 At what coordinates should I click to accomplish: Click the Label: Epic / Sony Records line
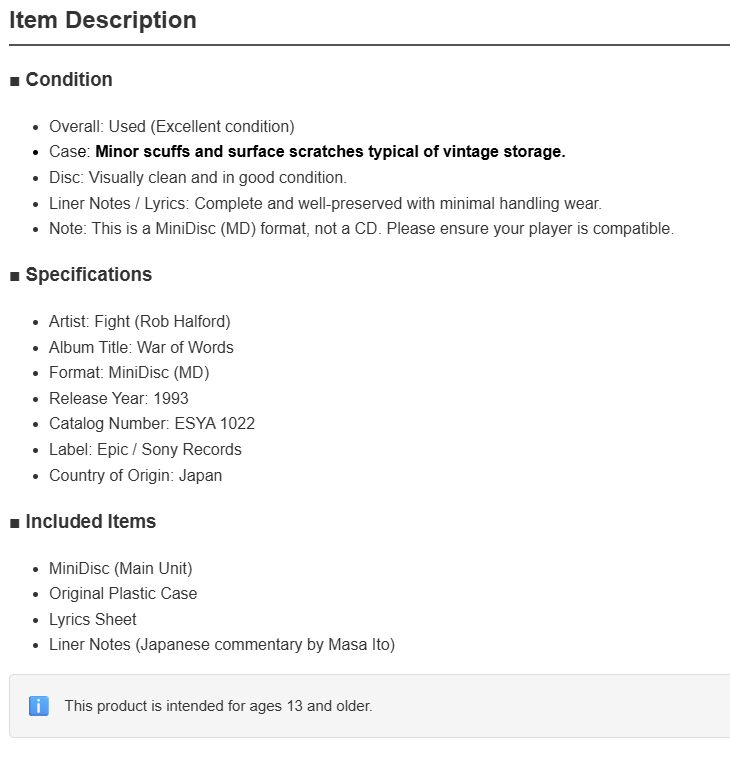pyautogui.click(x=145, y=450)
